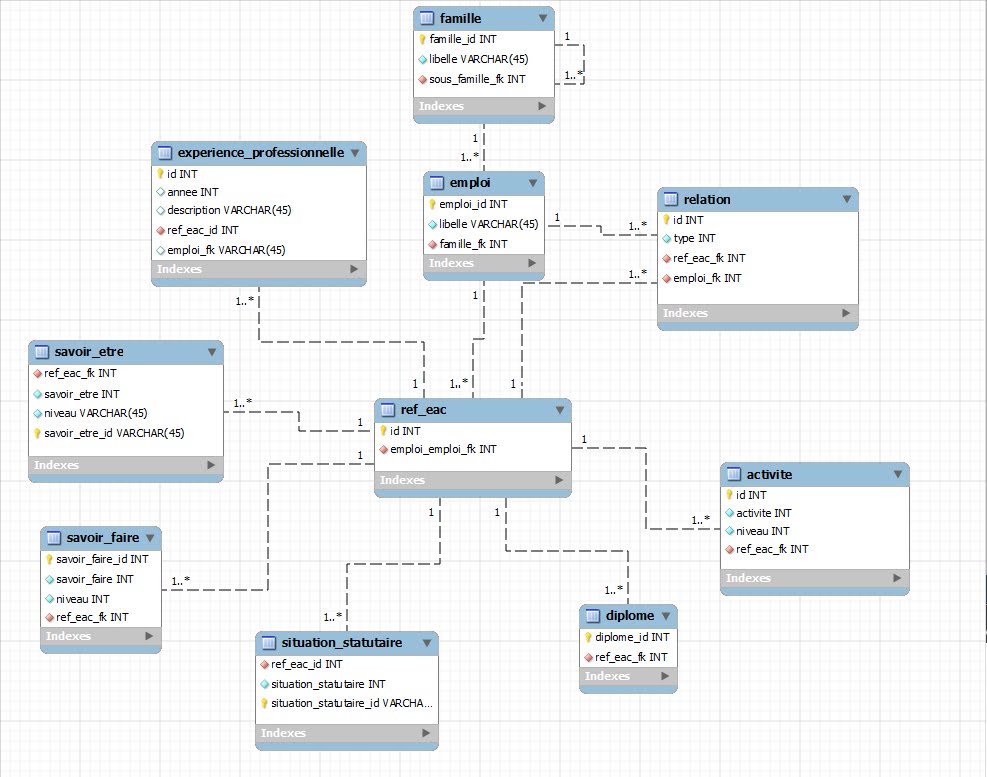Click the emploi_emploi_fk foreign key icon
Screen dimensions: 987x777
point(383,450)
